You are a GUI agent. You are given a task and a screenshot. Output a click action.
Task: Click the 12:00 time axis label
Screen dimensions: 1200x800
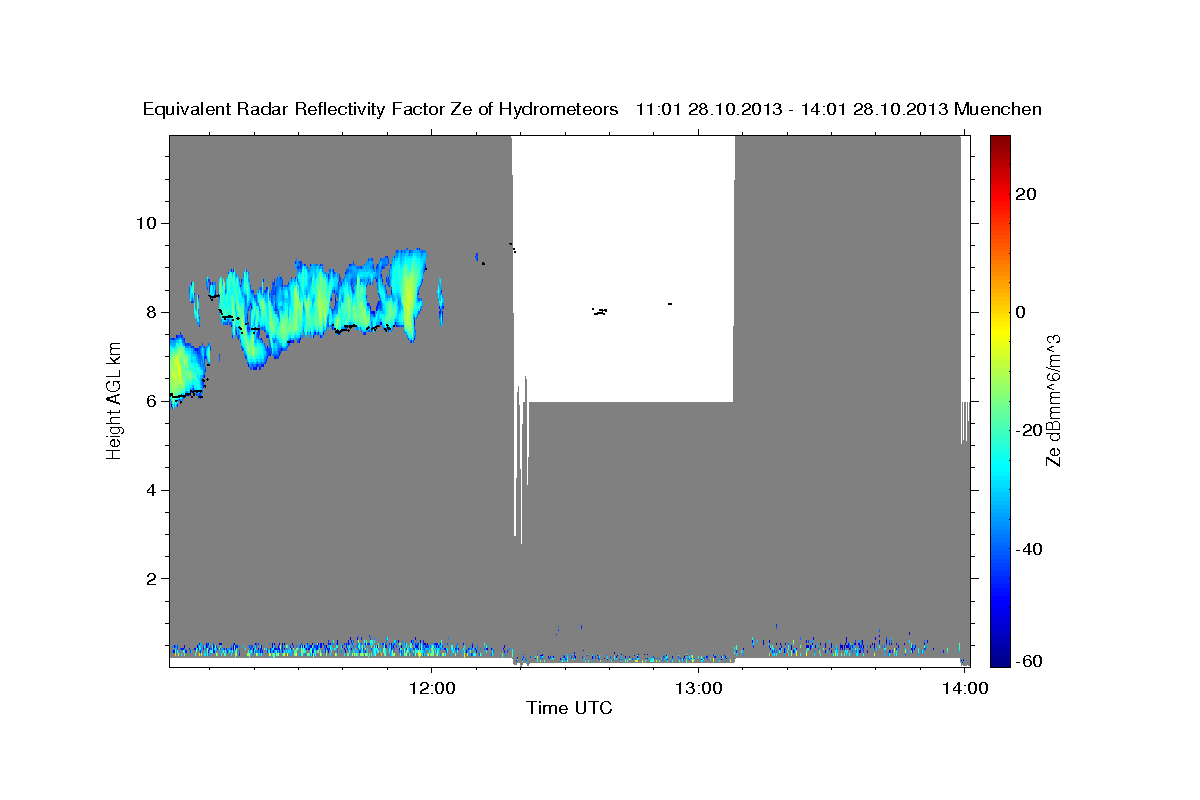(x=431, y=688)
